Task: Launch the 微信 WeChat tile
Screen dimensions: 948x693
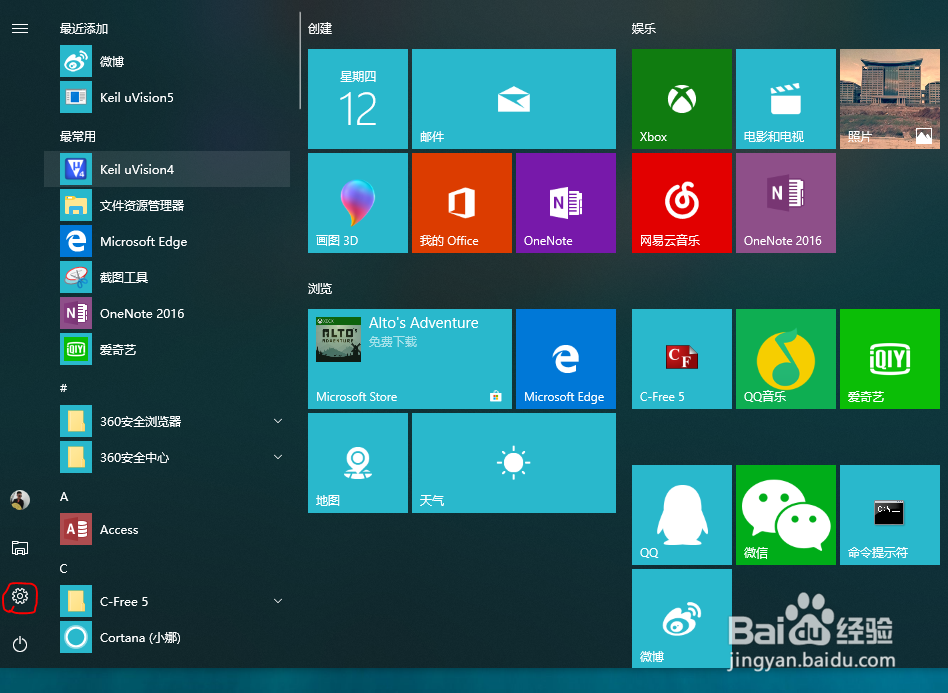Action: coord(786,515)
